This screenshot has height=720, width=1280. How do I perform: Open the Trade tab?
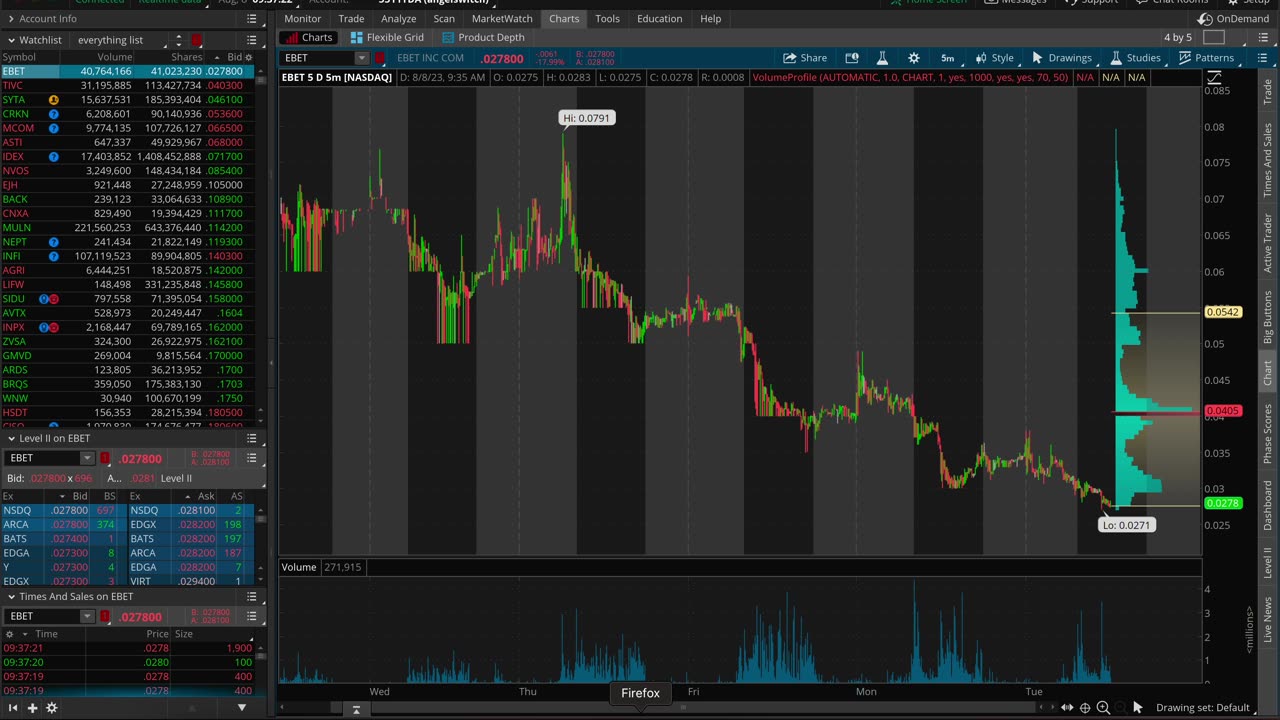click(x=351, y=19)
